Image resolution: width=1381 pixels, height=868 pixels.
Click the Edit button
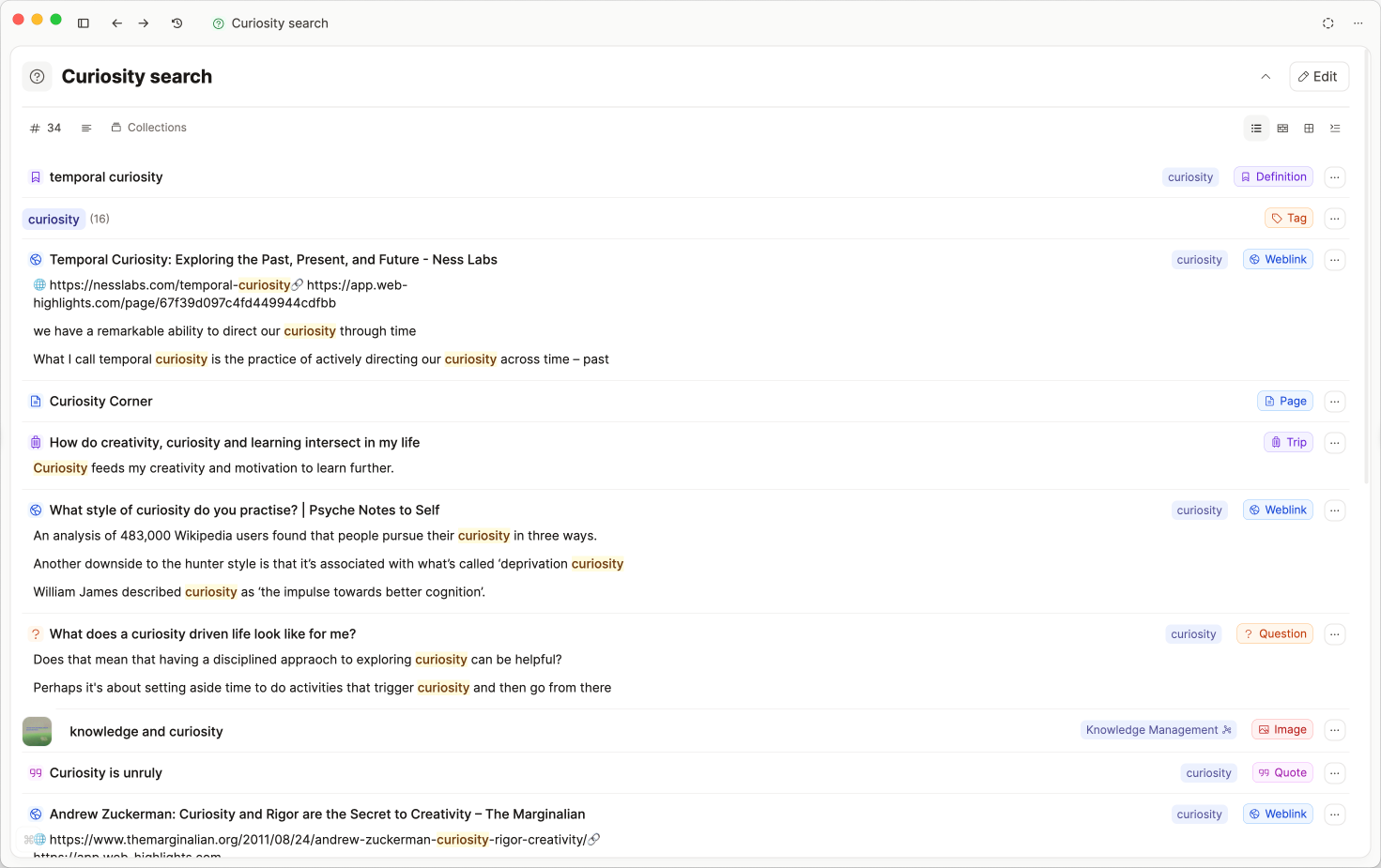(x=1318, y=76)
